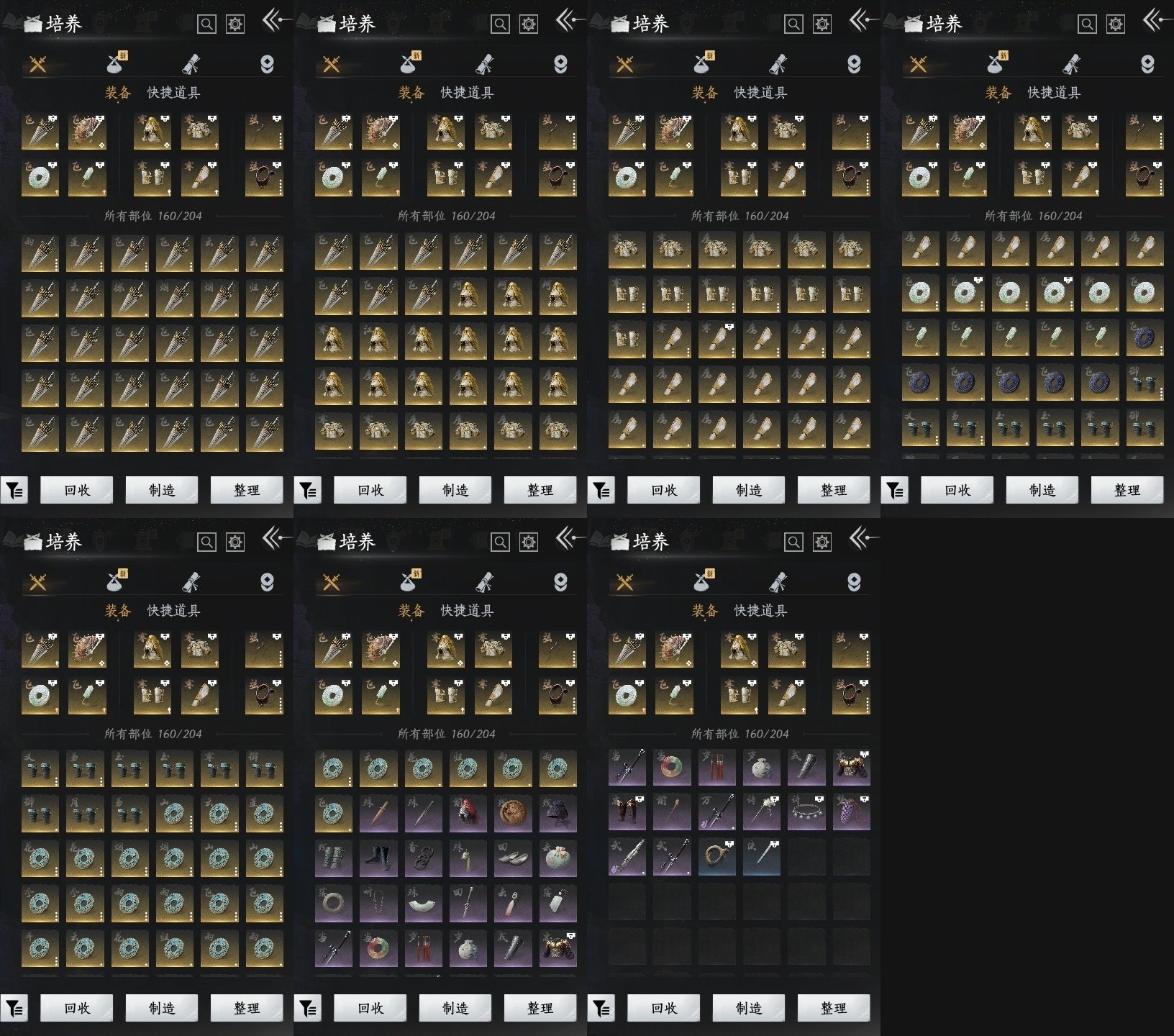Select the 装备 tab in the bottom-left panel
This screenshot has height=1036, width=1174.
coord(118,611)
